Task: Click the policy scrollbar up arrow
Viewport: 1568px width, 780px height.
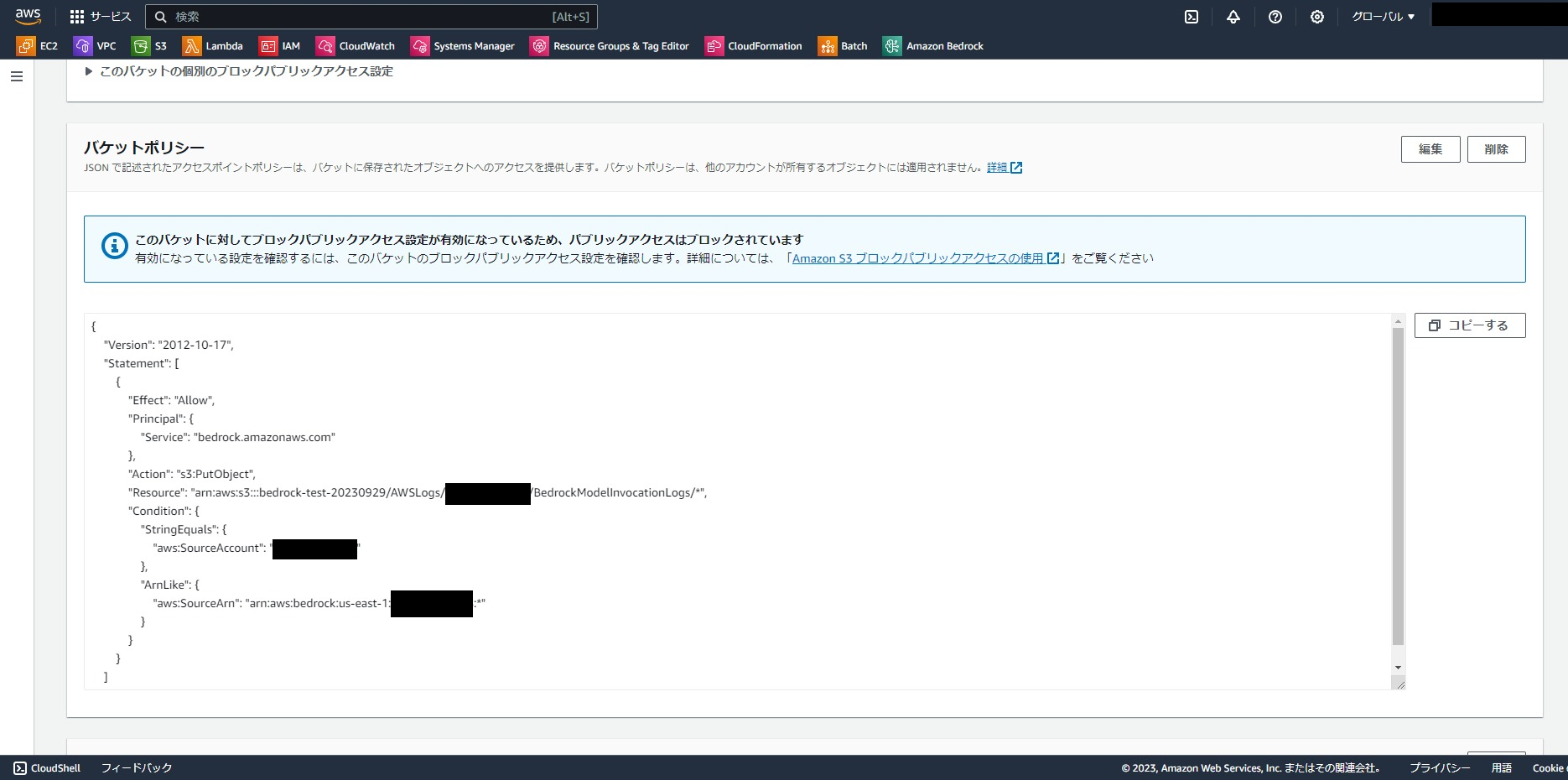Action: pos(1398,321)
